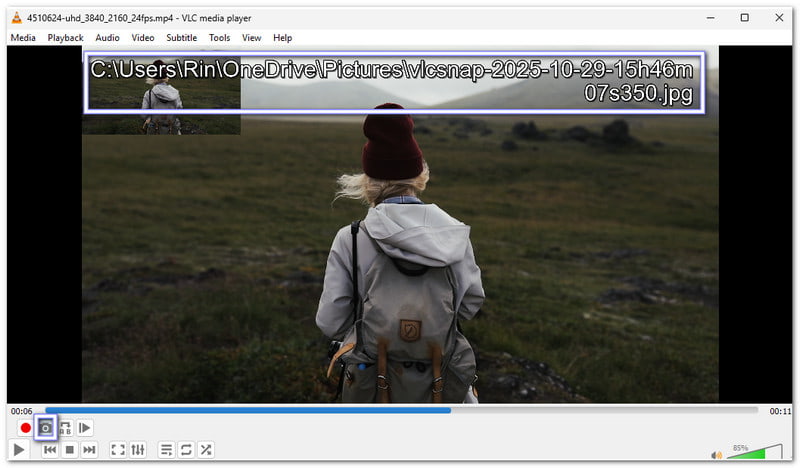Show the playlist view
The width and height of the screenshot is (800, 468).
(166, 450)
